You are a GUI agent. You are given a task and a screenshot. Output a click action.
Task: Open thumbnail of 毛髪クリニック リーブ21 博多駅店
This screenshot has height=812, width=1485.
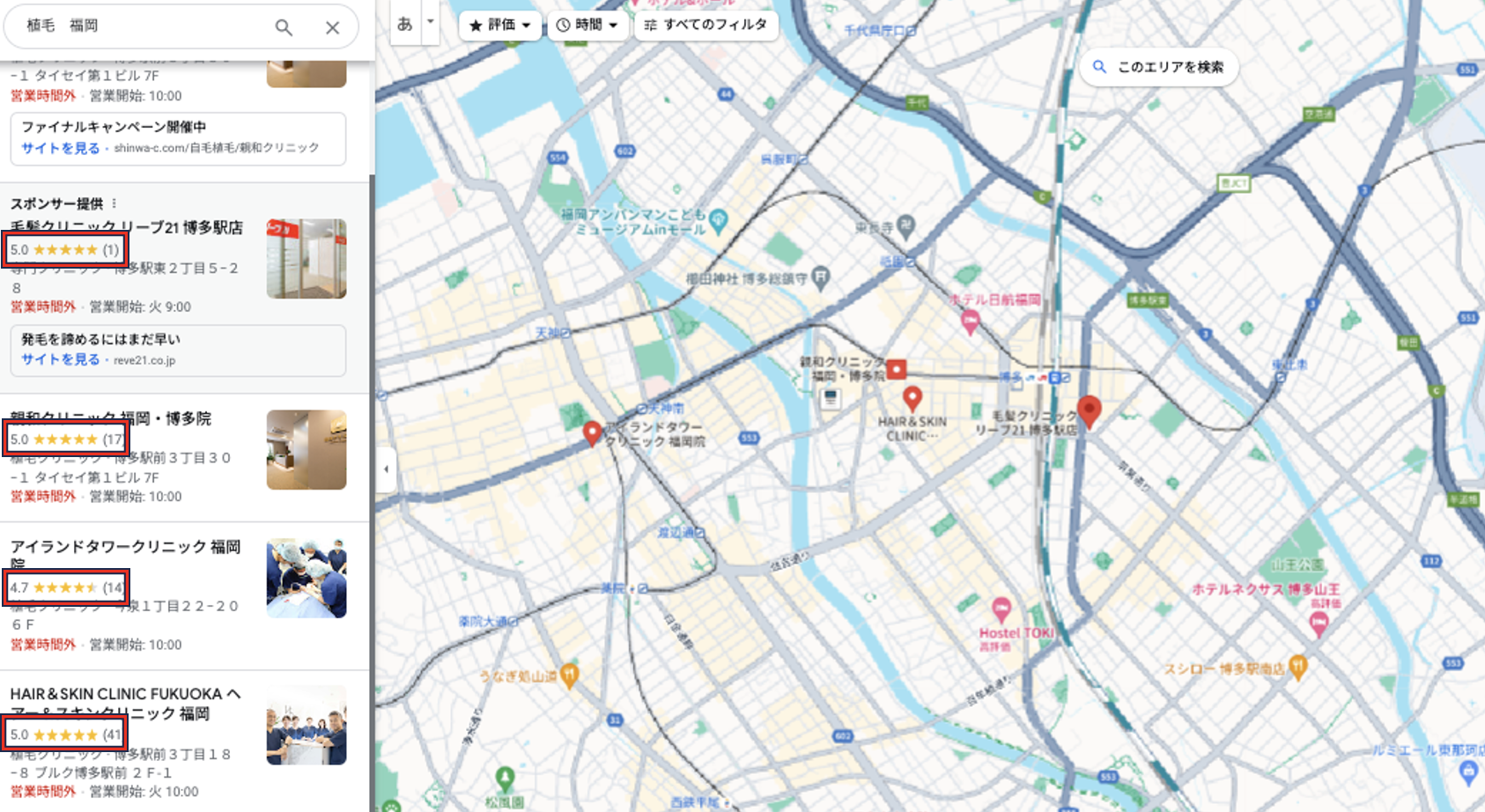click(307, 259)
